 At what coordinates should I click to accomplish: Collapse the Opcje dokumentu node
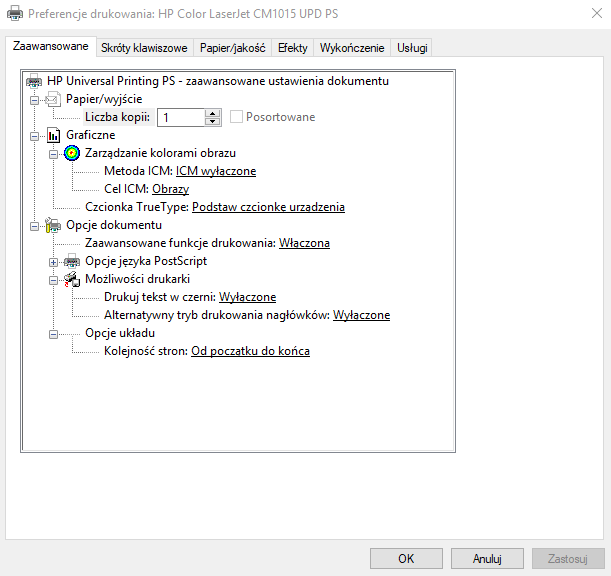pos(34,226)
